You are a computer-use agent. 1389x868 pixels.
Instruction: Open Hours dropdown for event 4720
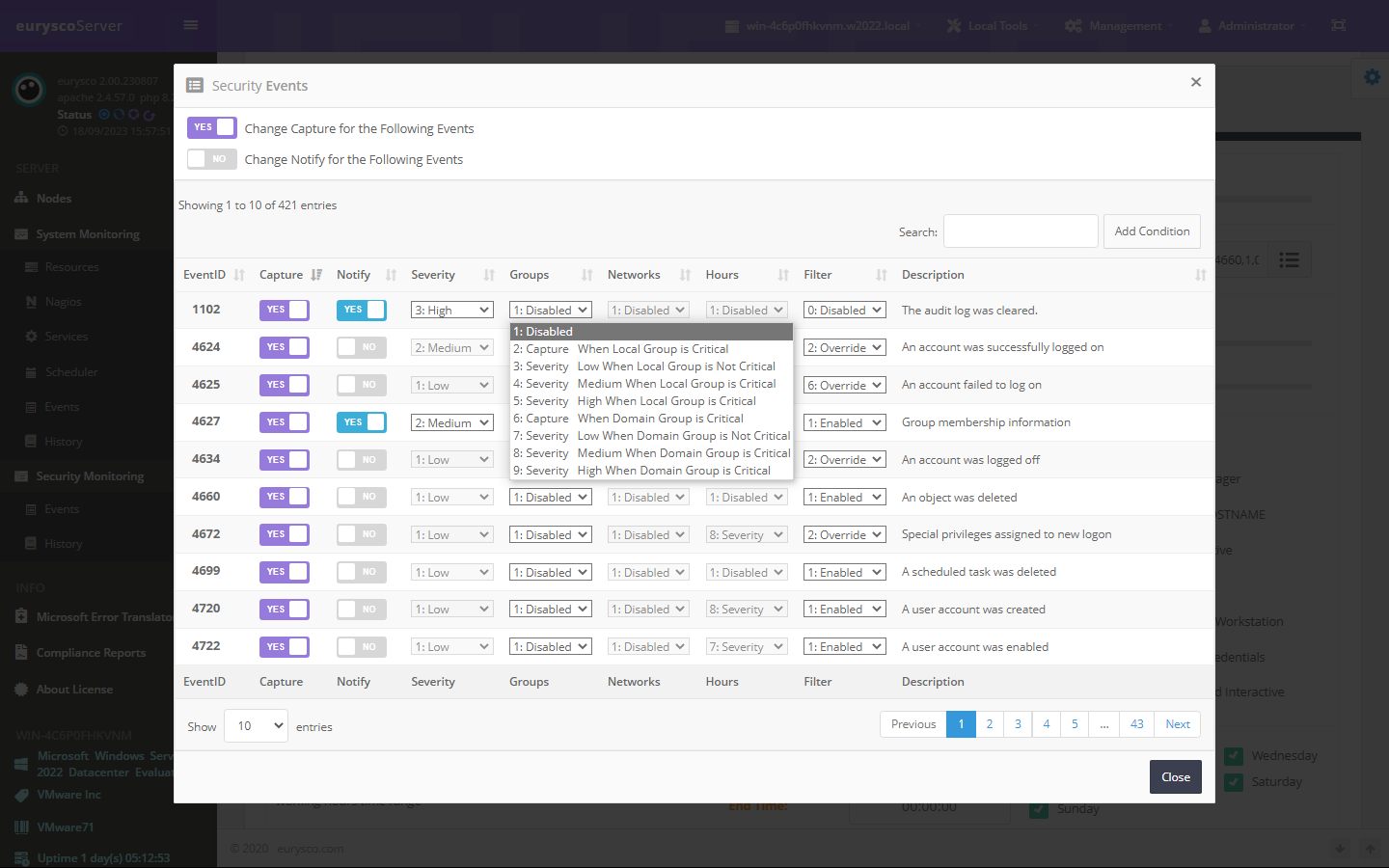(747, 610)
